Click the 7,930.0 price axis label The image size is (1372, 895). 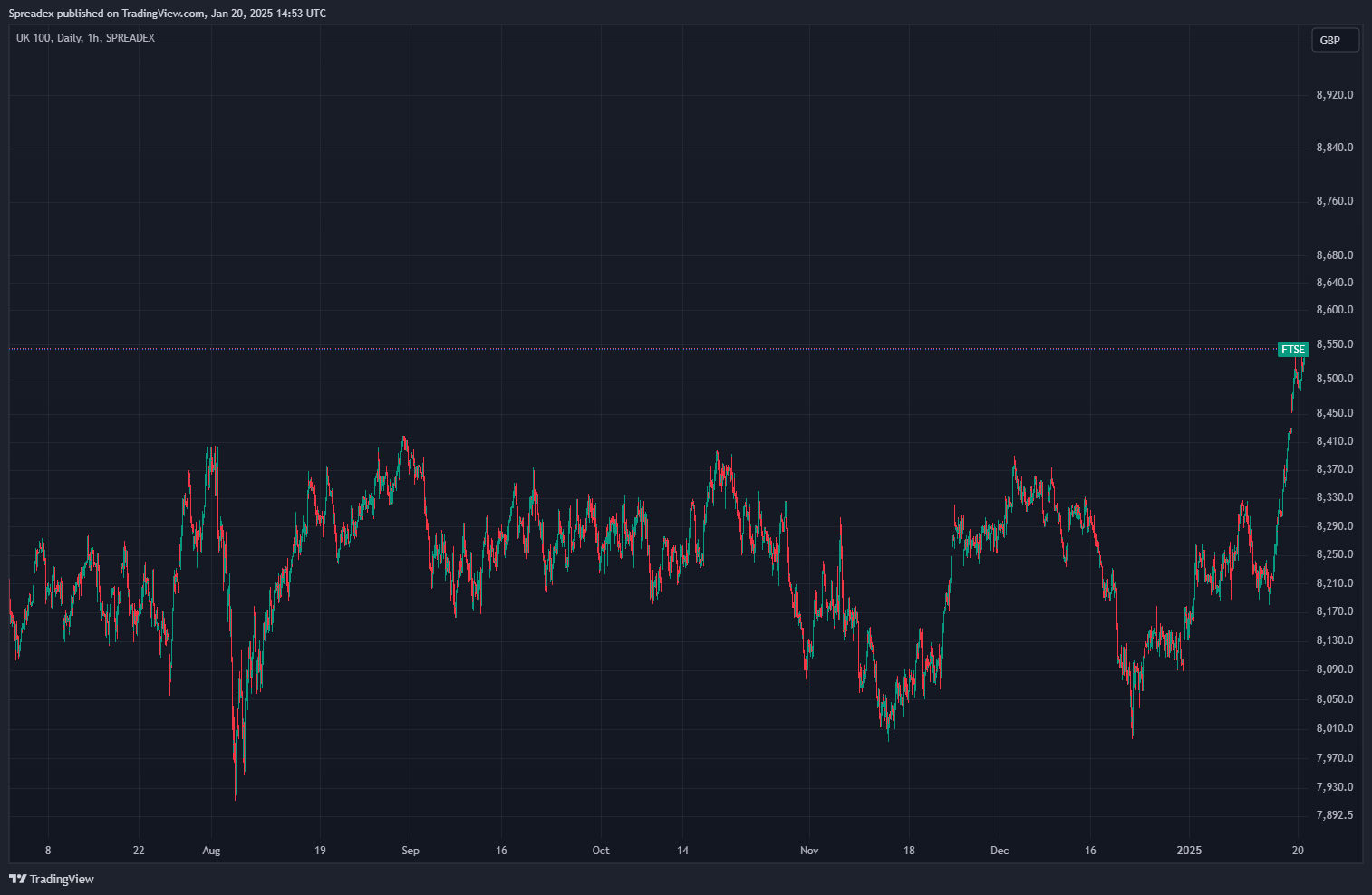1335,787
